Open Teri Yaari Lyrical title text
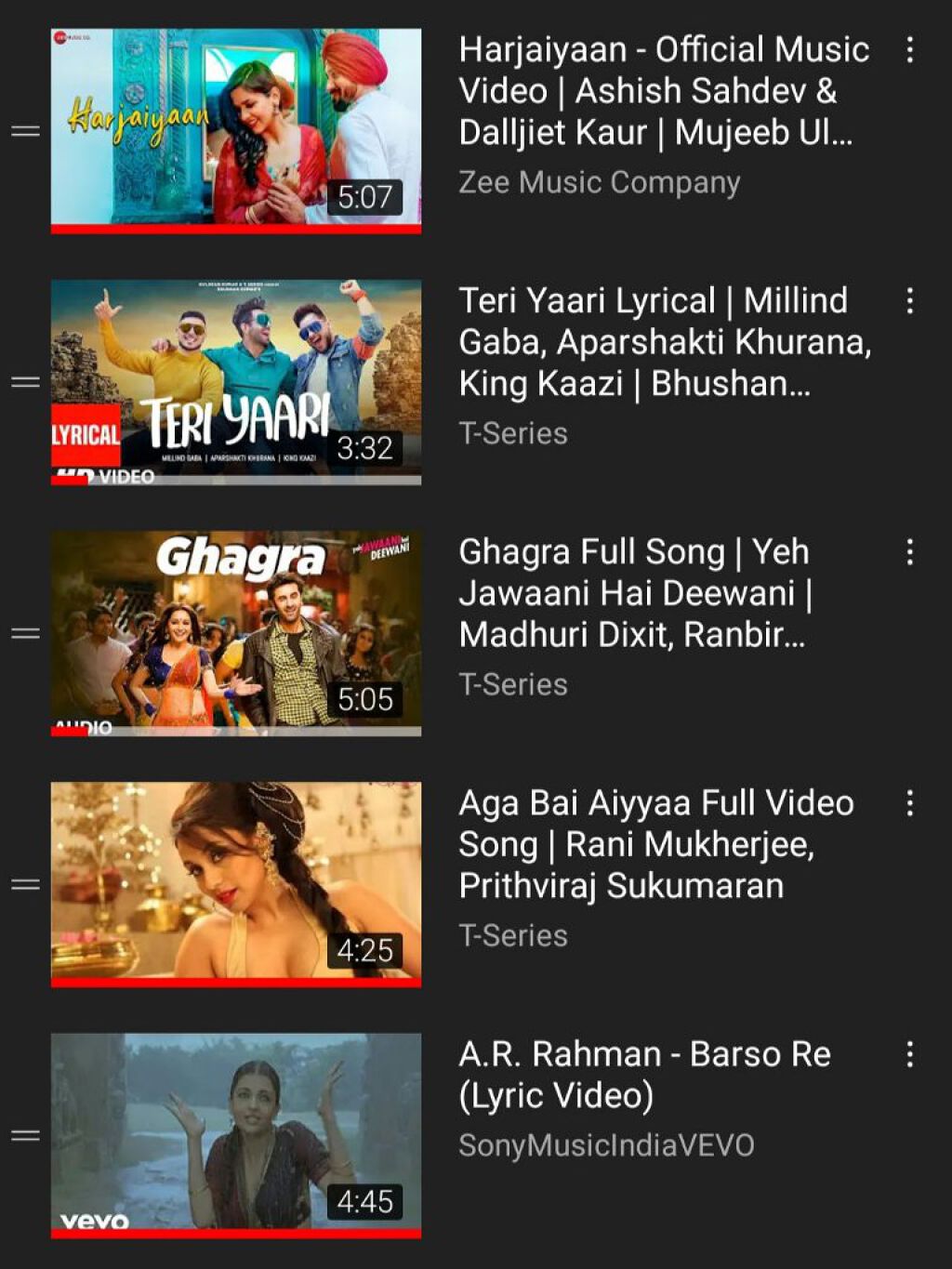The width and height of the screenshot is (952, 1269). [665, 342]
